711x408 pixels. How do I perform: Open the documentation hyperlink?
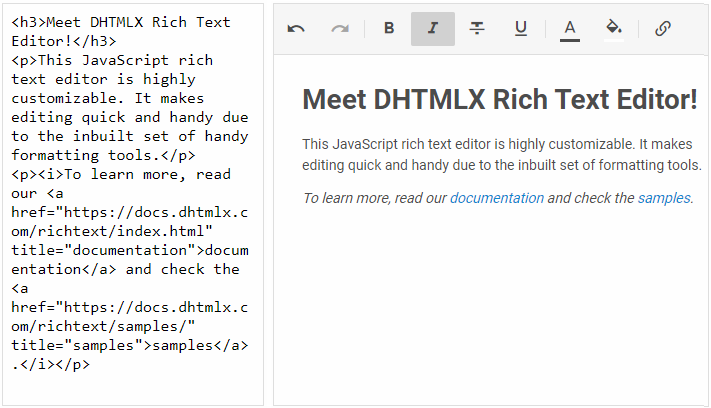497,198
